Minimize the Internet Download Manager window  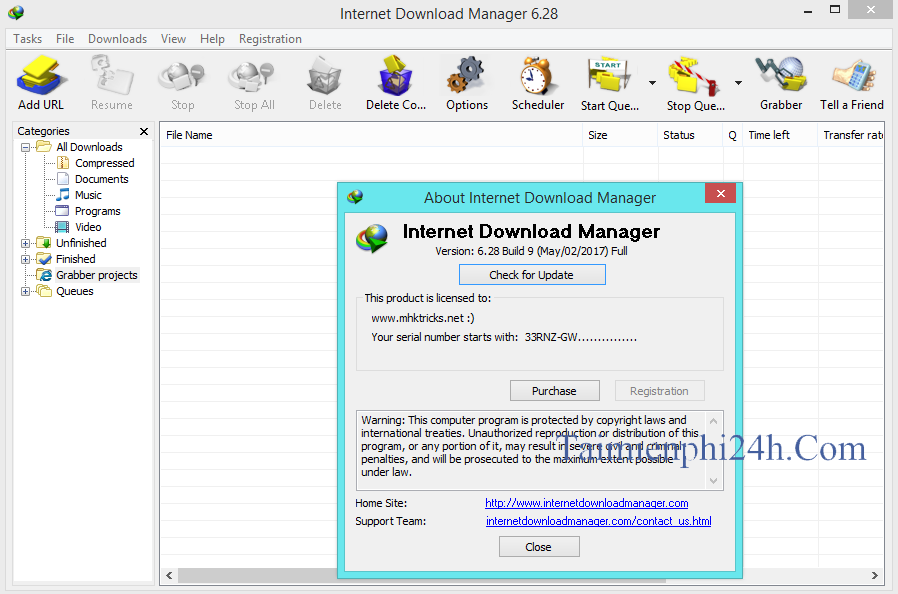pyautogui.click(x=808, y=11)
